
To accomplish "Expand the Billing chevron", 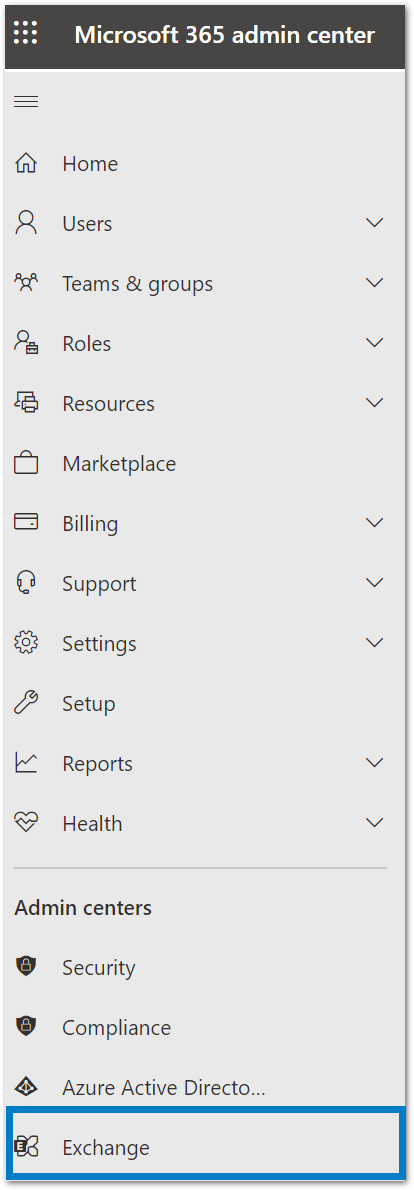I will point(375,523).
